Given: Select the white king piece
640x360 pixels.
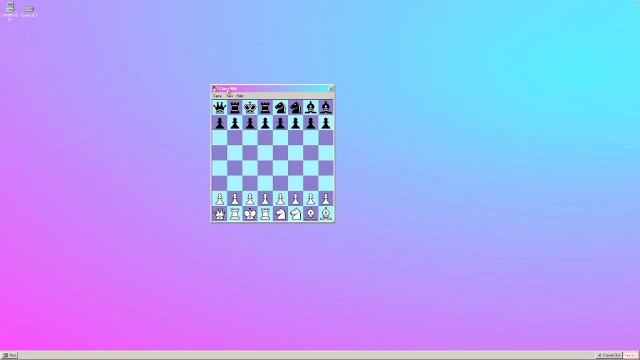Looking at the screenshot, I should tap(250, 214).
